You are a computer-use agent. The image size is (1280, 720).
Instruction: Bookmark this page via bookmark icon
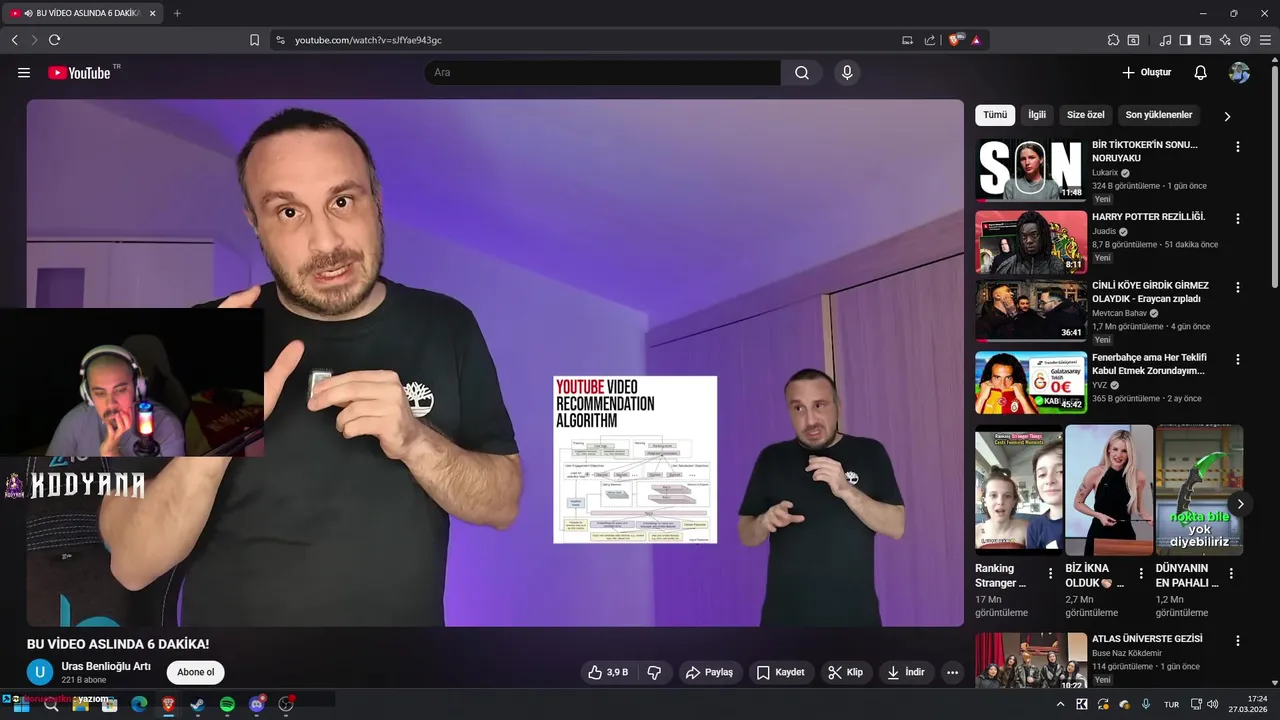[x=254, y=40]
